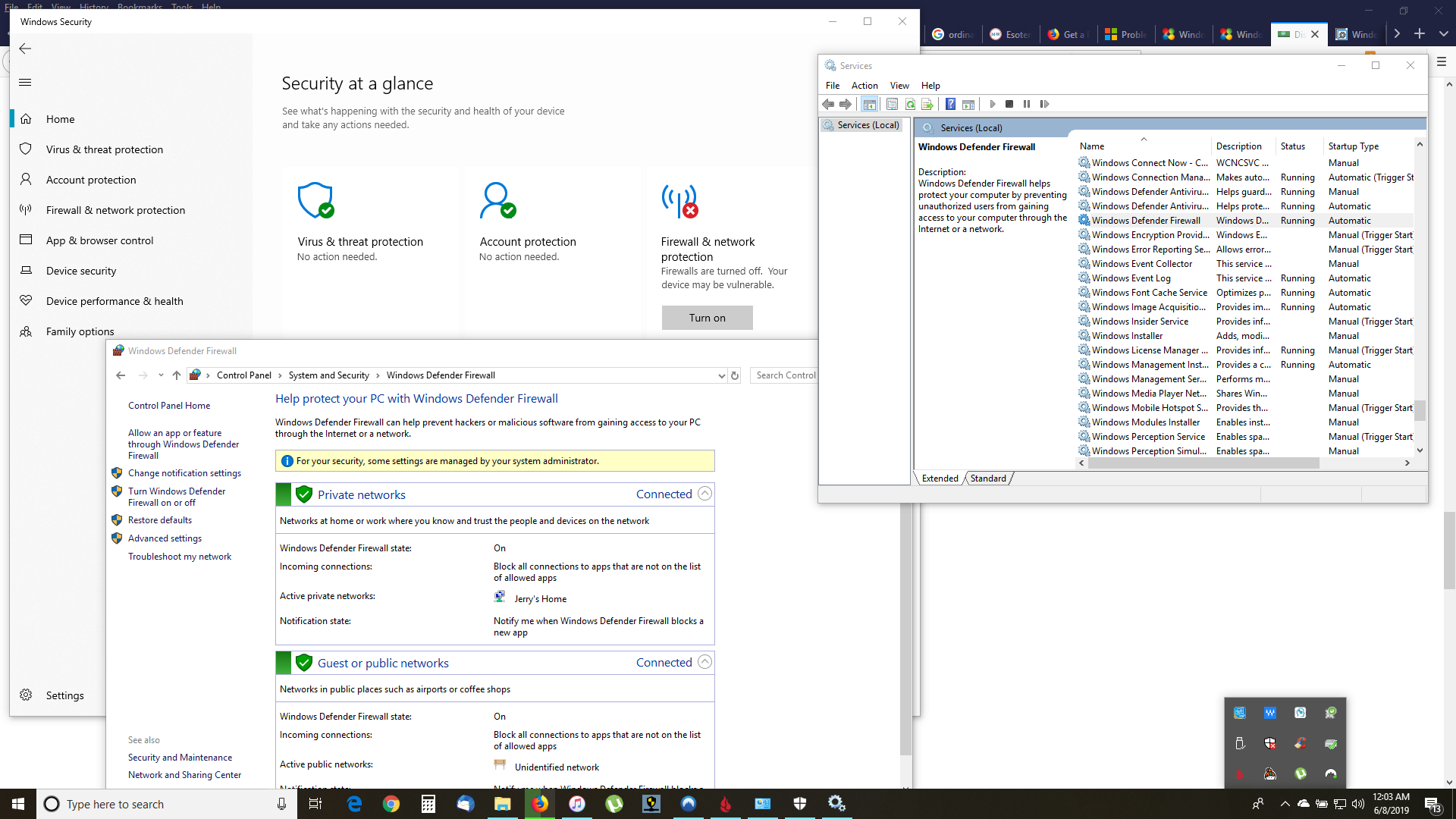This screenshot has width=1456, height=819.
Task: Click Allow an app or feature link
Action: pos(184,444)
